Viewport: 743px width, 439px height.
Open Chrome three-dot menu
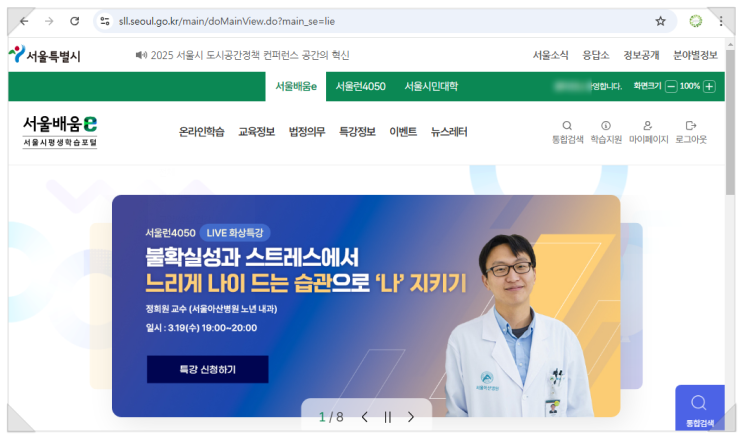(721, 21)
